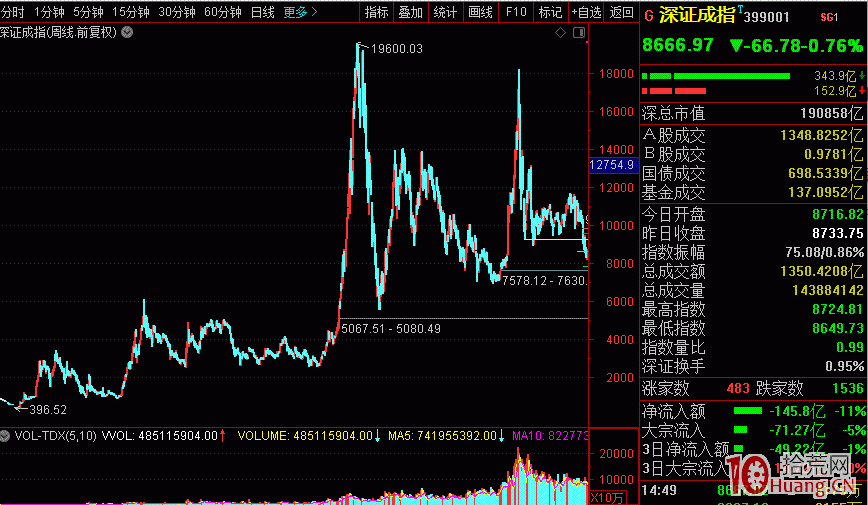
Task: Click the VOL-TDX indicator settings icon
Action: pyautogui.click(x=5, y=436)
